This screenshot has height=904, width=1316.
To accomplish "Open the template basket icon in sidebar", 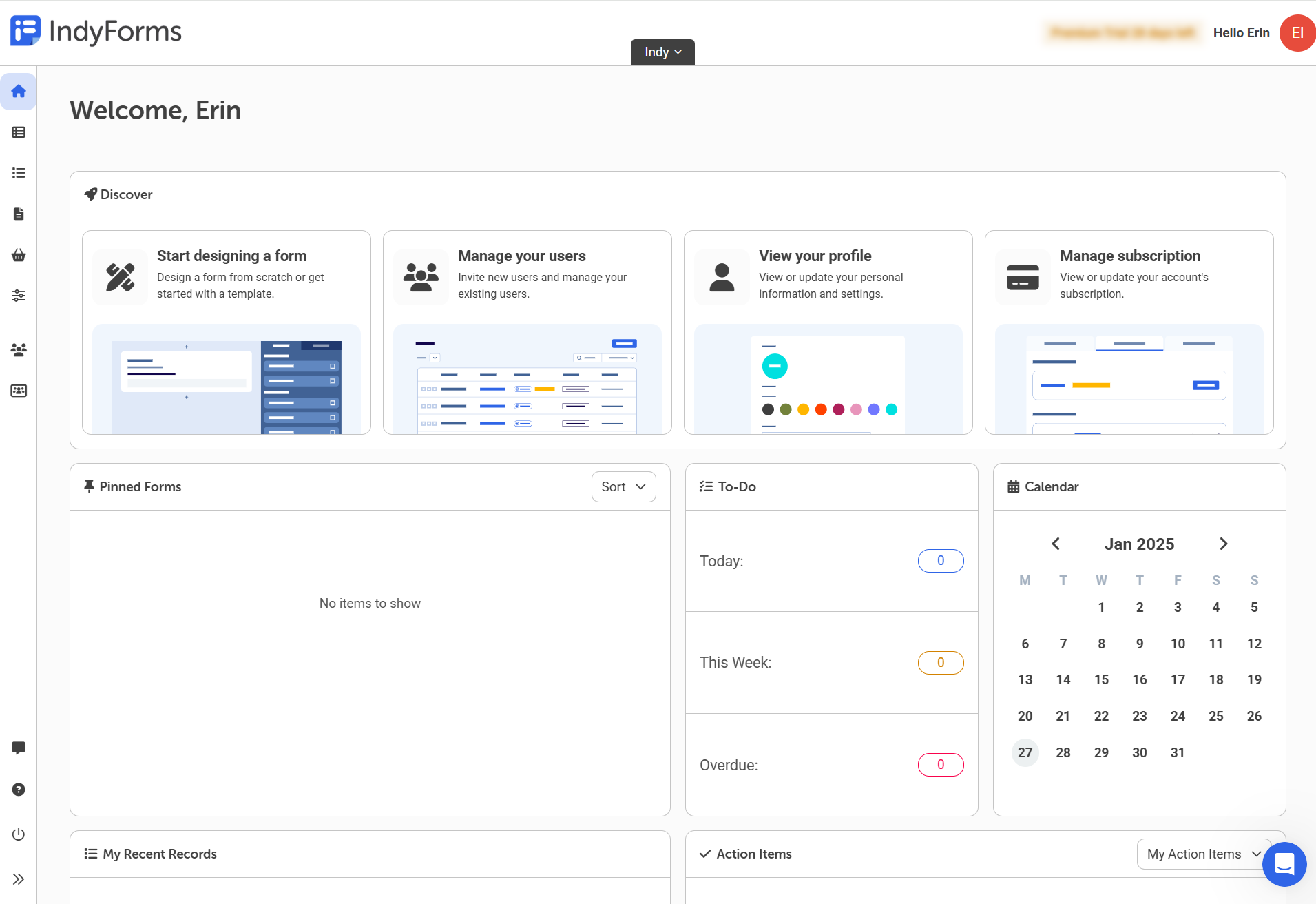I will [x=19, y=255].
